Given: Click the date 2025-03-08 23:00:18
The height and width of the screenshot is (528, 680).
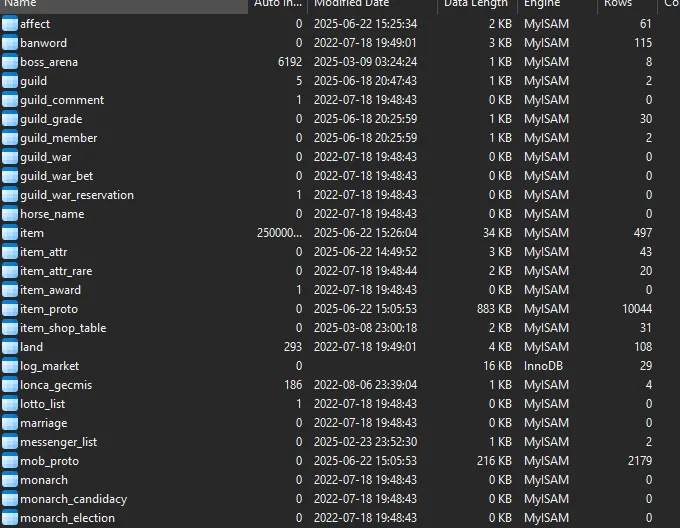Looking at the screenshot, I should [x=365, y=328].
